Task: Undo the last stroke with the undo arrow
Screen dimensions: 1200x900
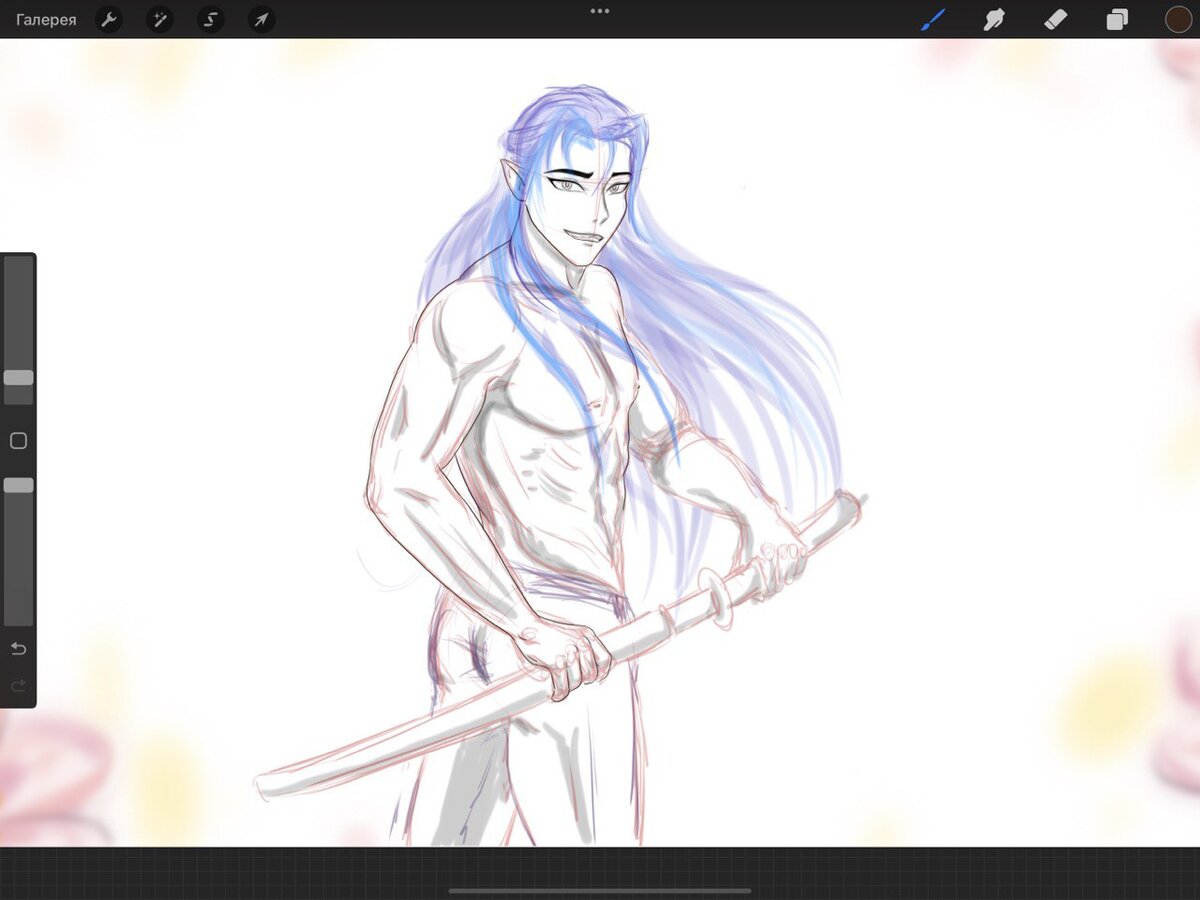Action: [x=18, y=649]
